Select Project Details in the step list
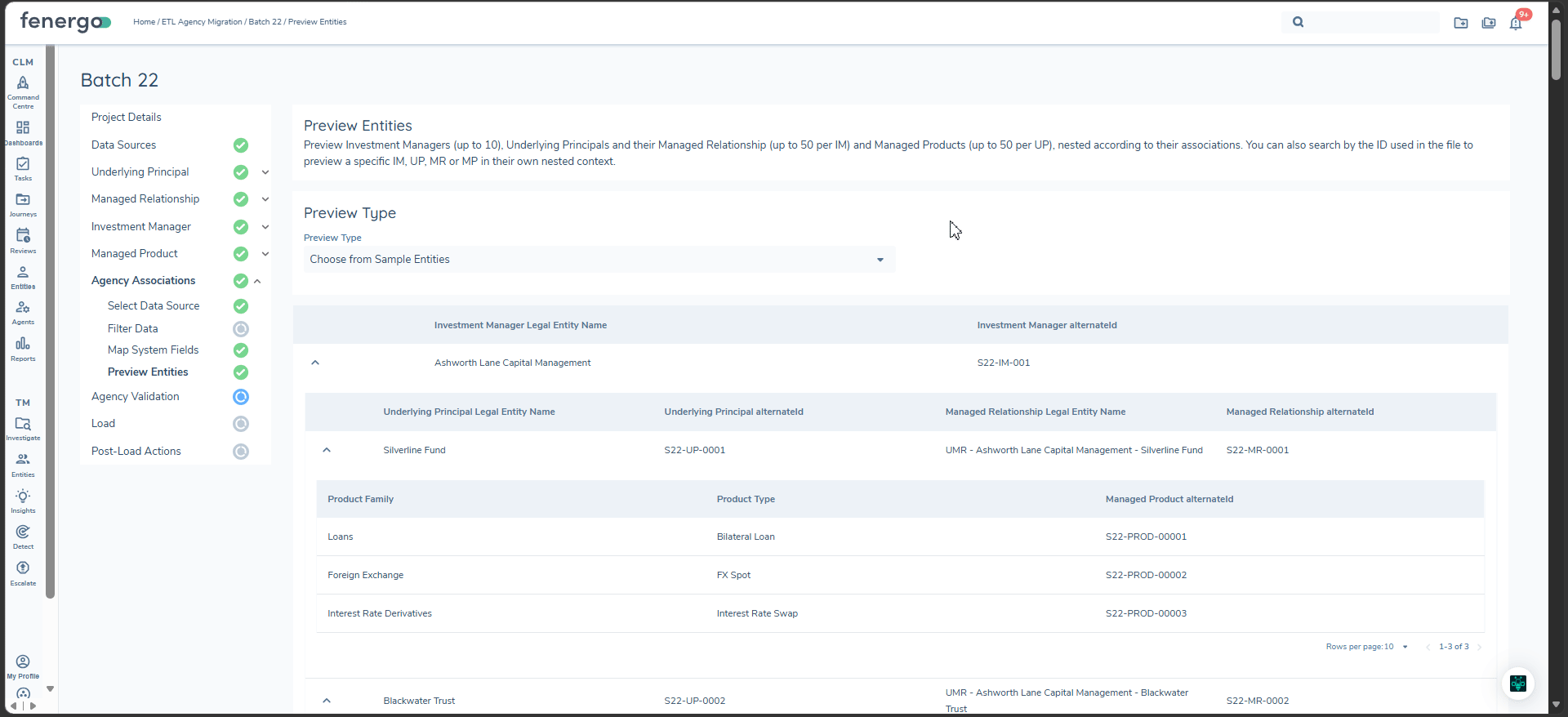 (127, 118)
